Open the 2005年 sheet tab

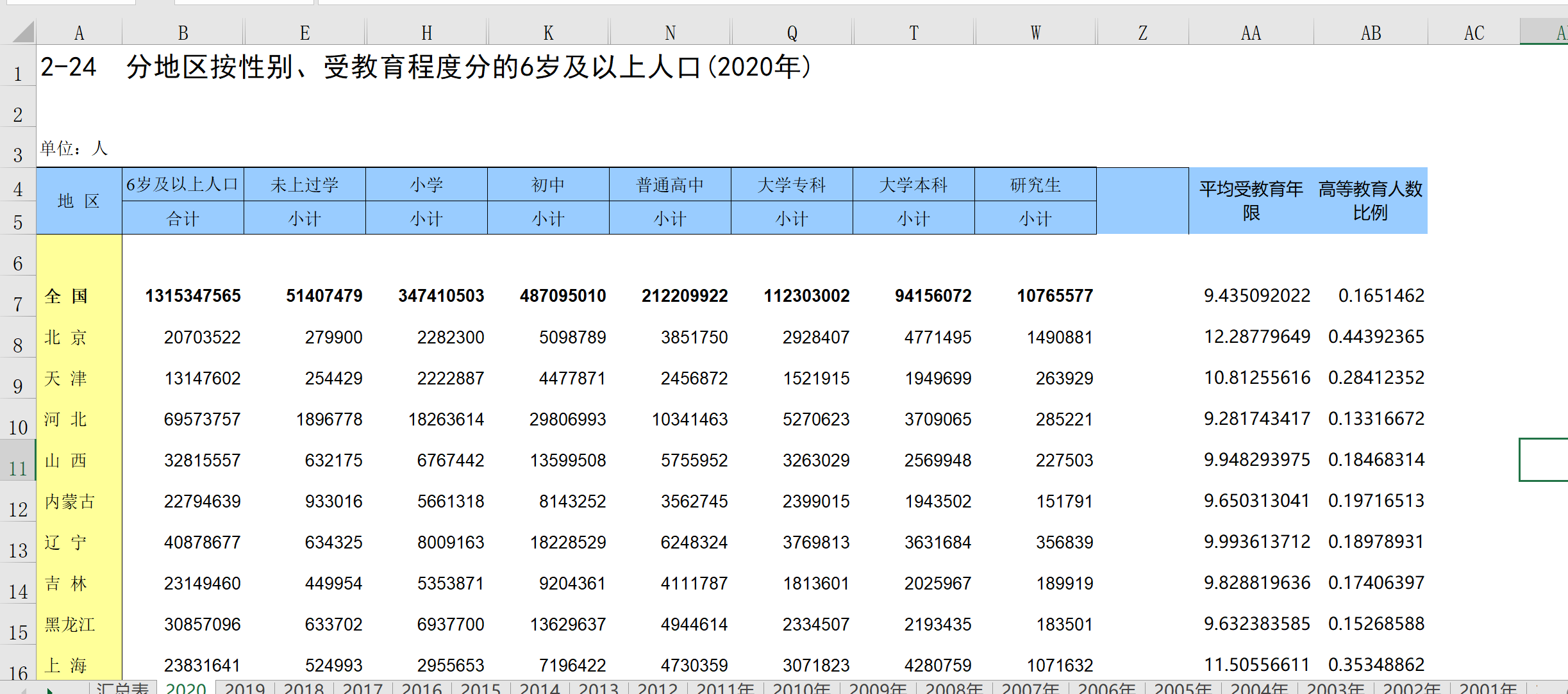pos(1183,689)
